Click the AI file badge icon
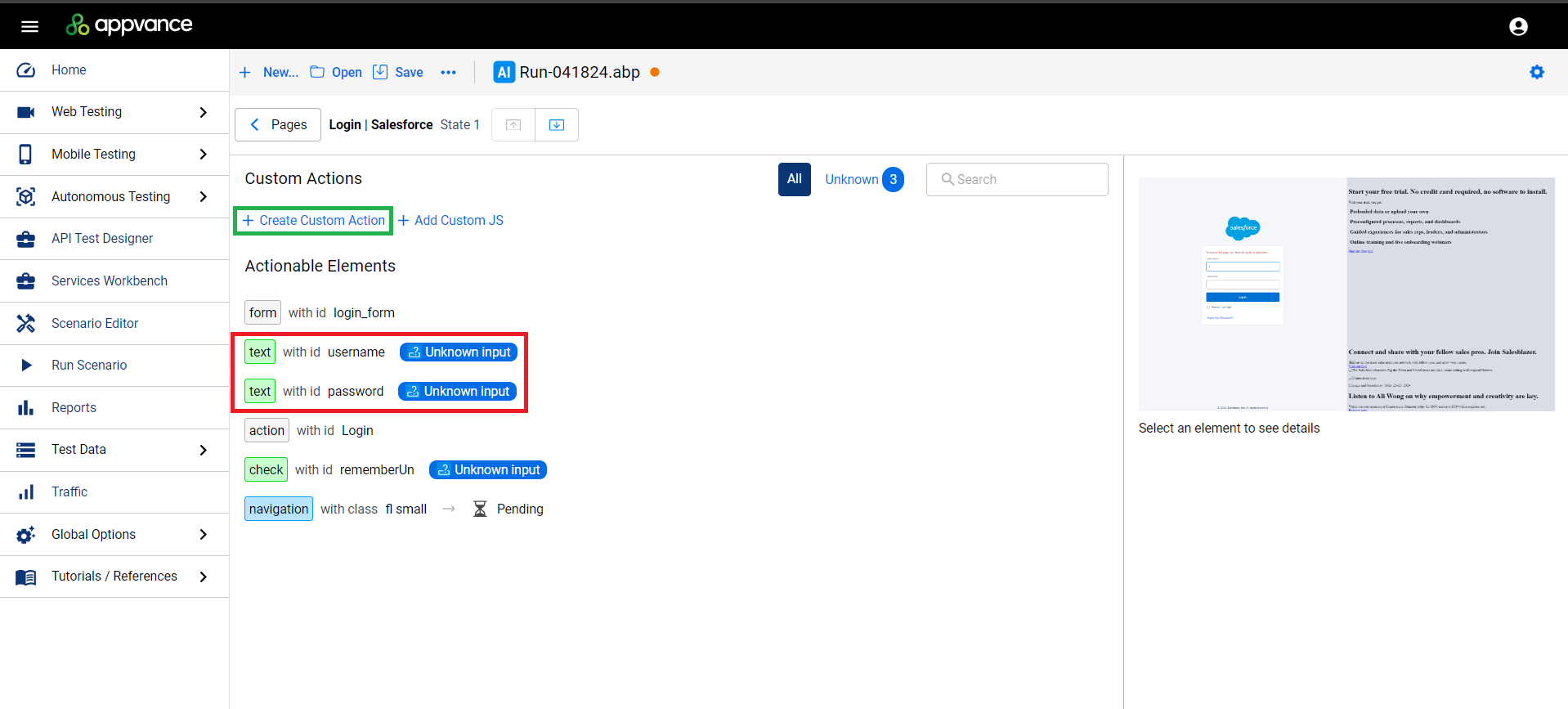 coord(504,72)
